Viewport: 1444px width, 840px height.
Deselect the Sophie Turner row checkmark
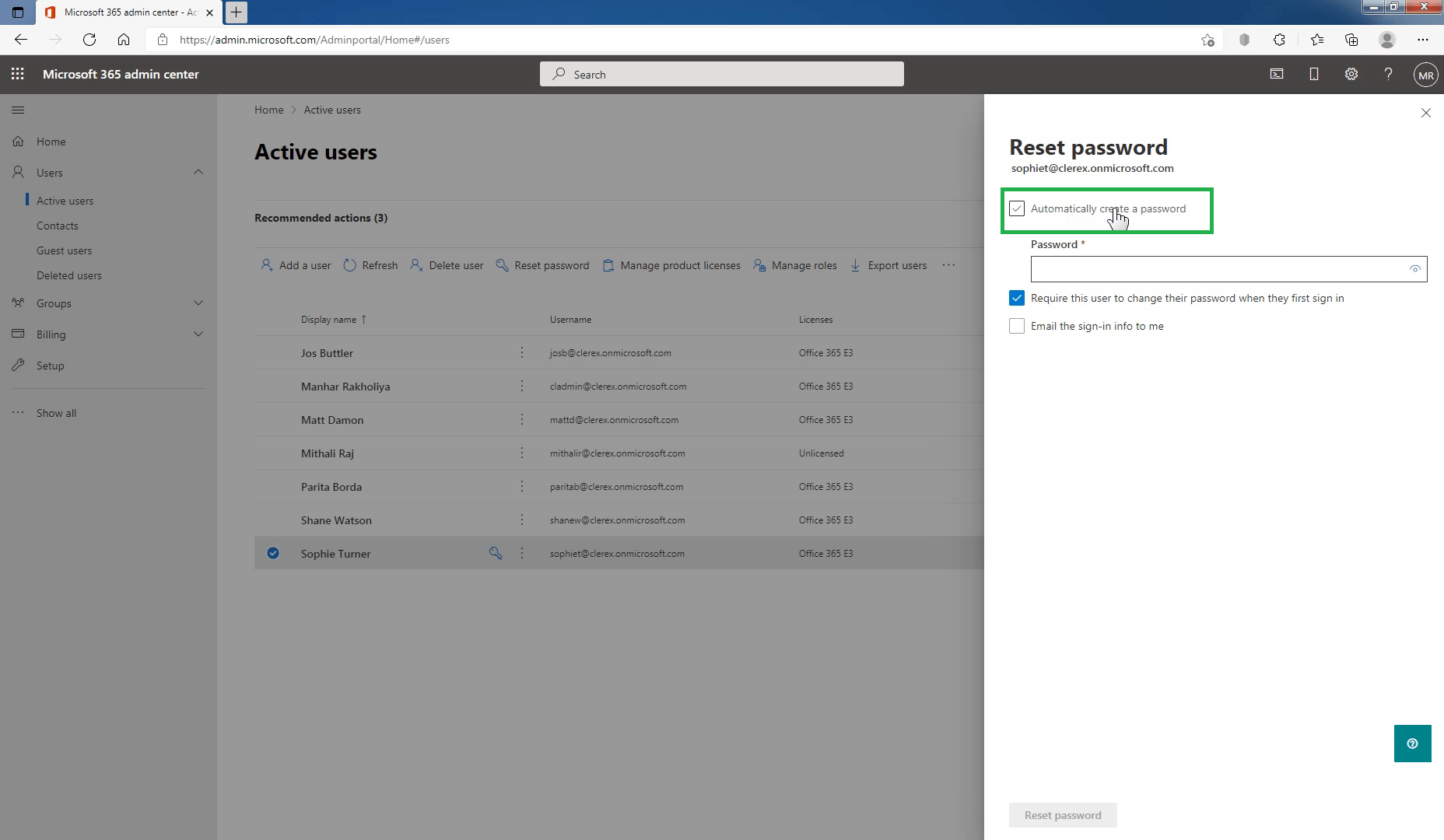click(x=273, y=553)
